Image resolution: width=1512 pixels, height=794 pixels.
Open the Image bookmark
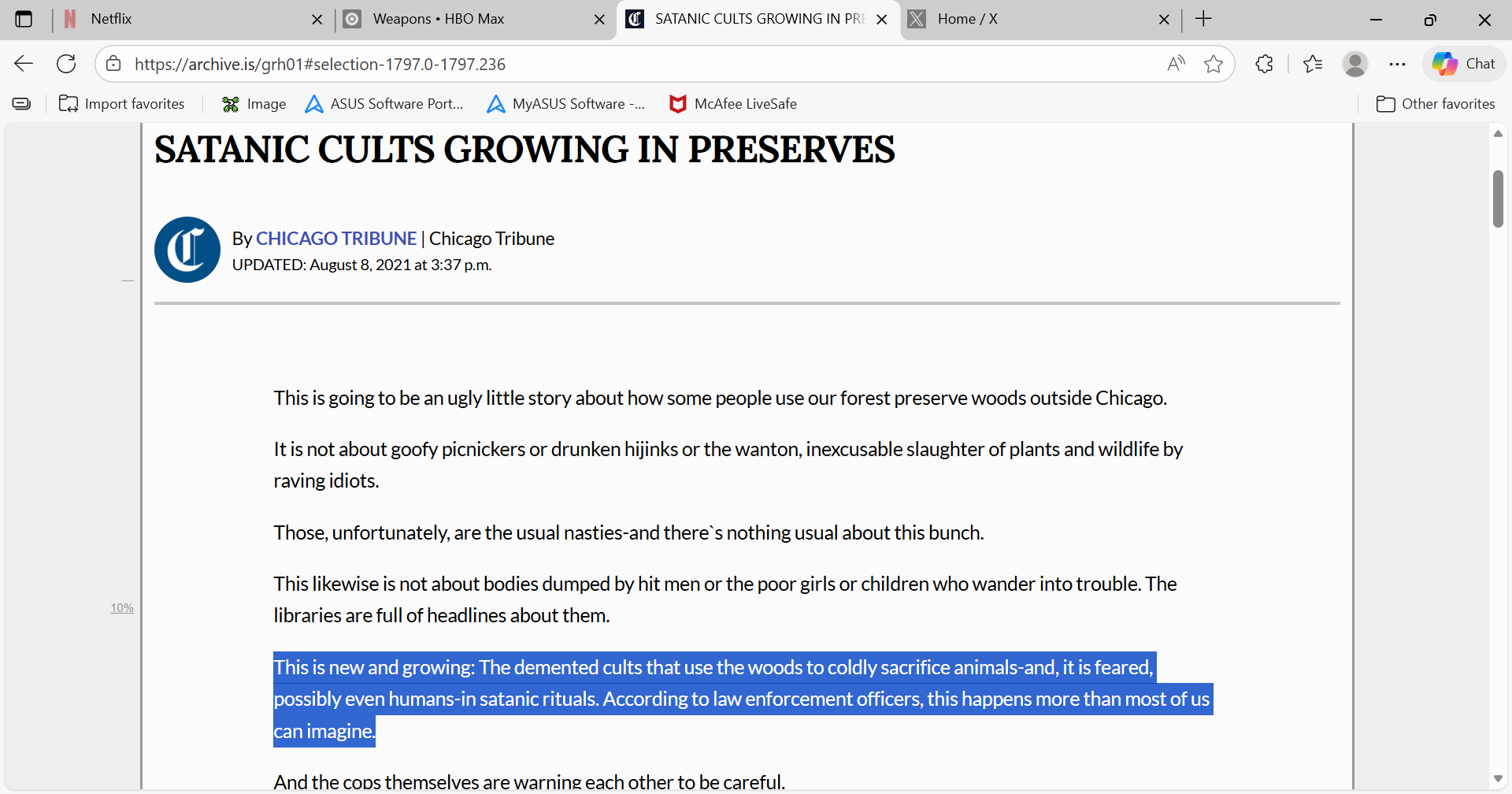coord(254,104)
